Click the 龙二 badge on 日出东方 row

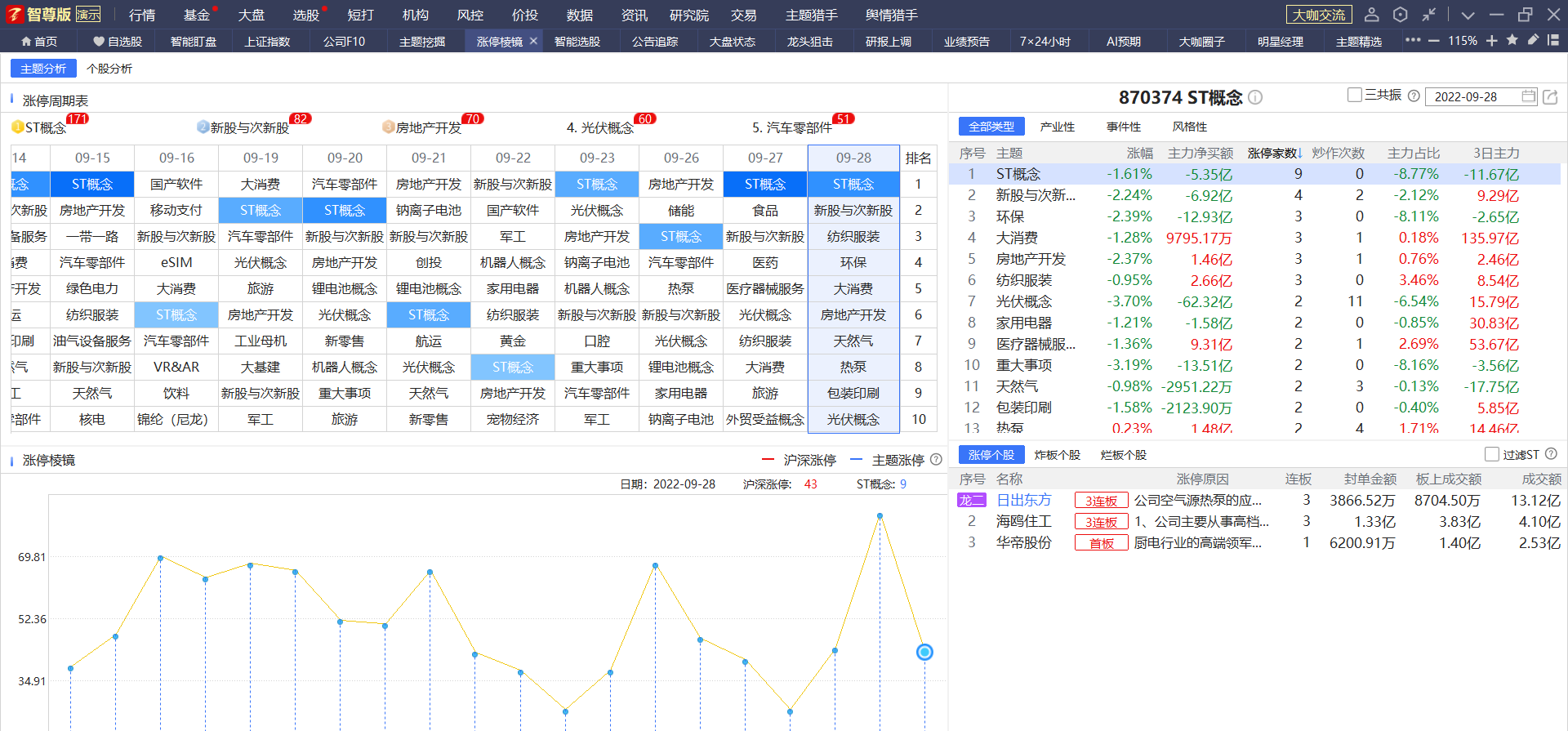[x=972, y=501]
